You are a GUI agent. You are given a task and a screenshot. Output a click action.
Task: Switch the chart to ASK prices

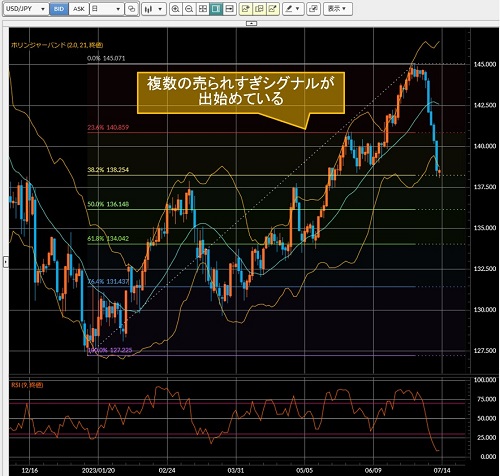tap(79, 9)
